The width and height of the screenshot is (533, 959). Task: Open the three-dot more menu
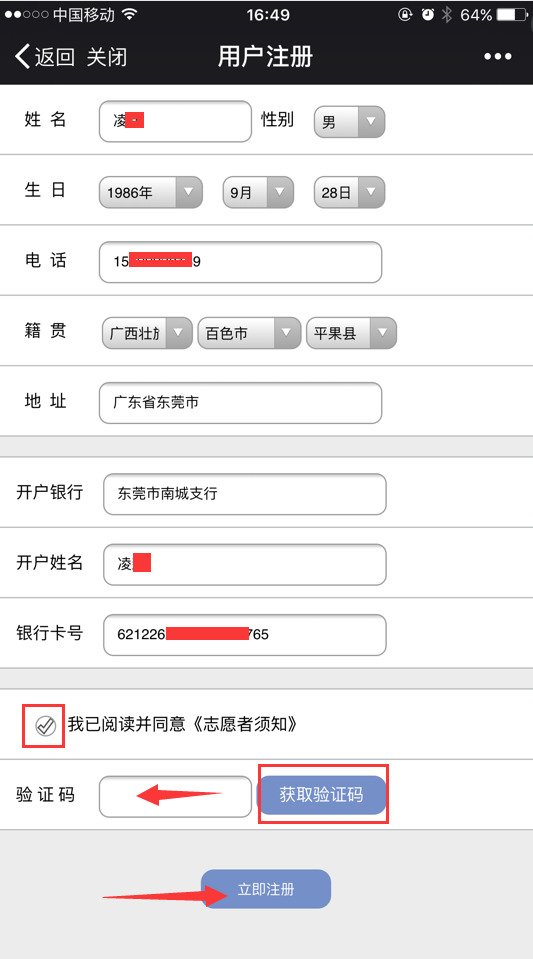[498, 57]
